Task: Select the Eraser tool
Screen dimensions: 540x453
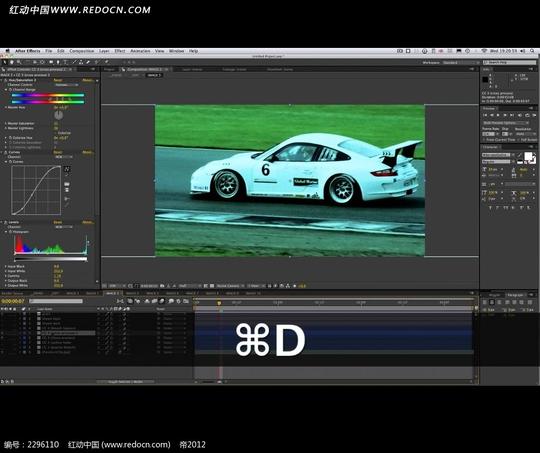Action: (x=88, y=62)
